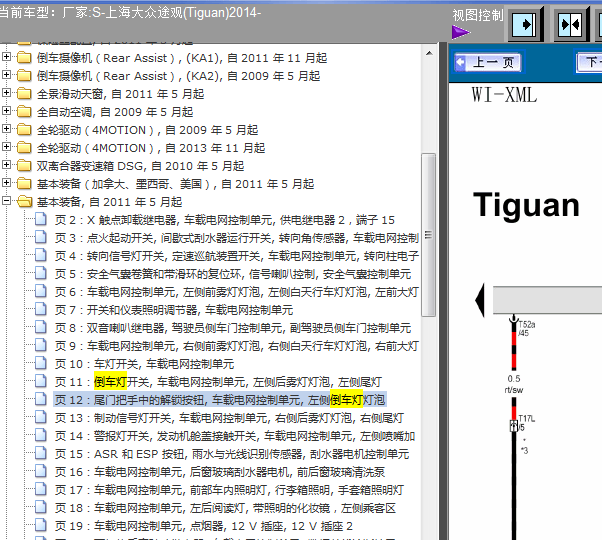Open 页 15 ASR 和 ESP 按钮
The height and width of the screenshot is (540, 602).
tap(232, 454)
